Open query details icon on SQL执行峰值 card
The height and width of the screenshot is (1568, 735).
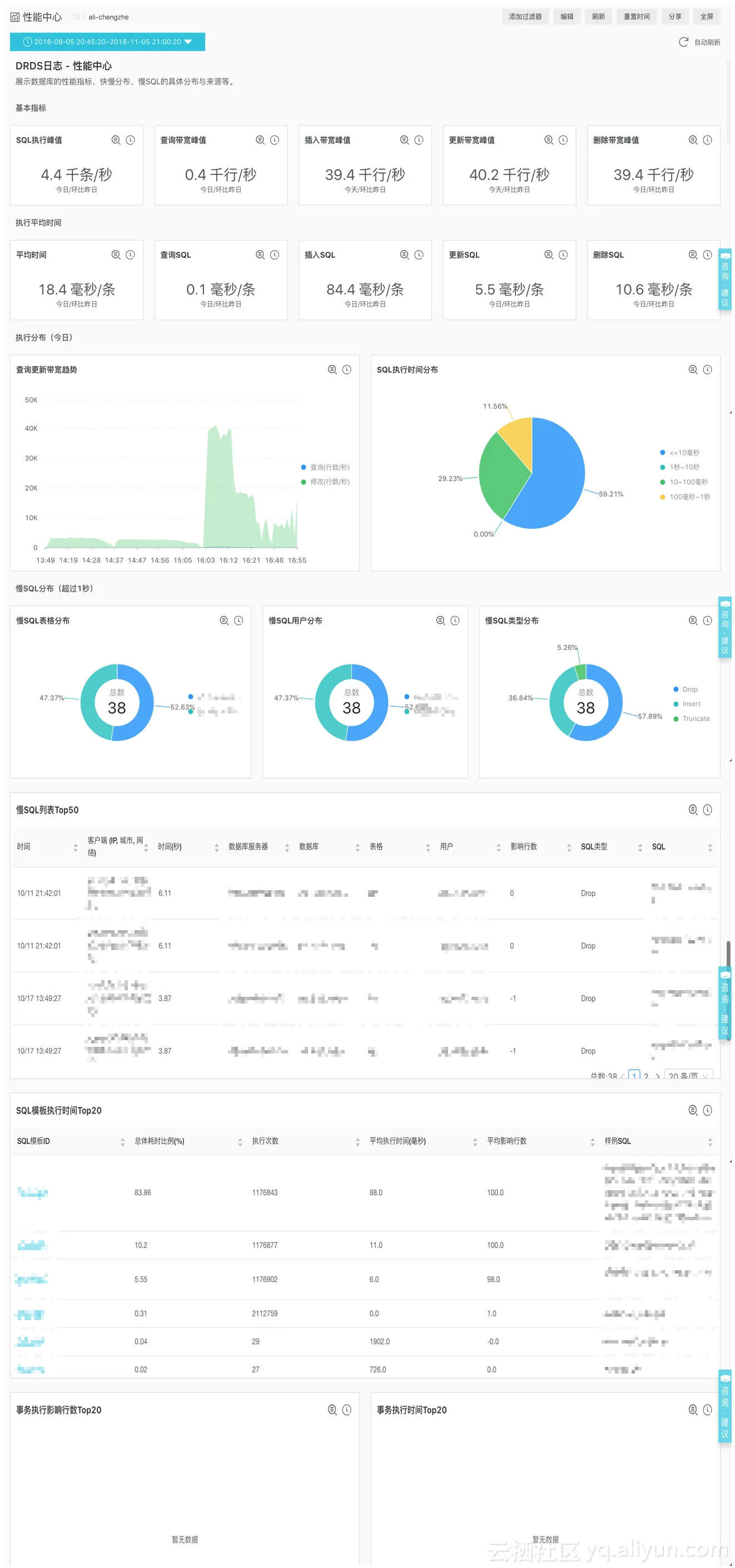pyautogui.click(x=116, y=140)
